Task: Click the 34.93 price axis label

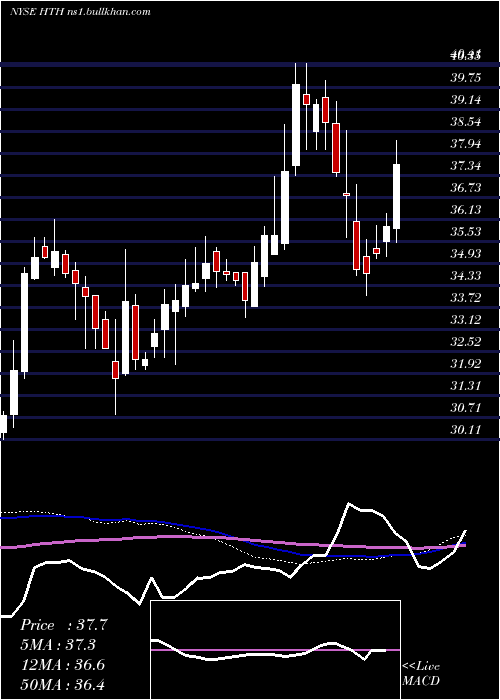Action: point(466,254)
